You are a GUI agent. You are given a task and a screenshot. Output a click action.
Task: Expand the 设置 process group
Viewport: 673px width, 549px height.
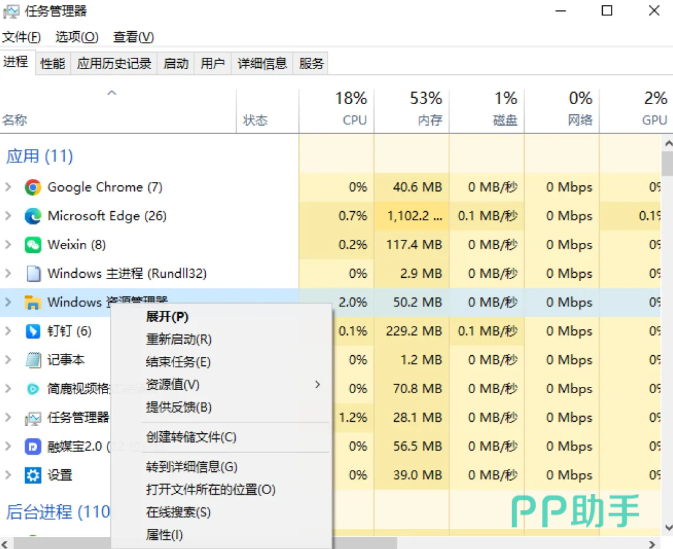tap(8, 475)
